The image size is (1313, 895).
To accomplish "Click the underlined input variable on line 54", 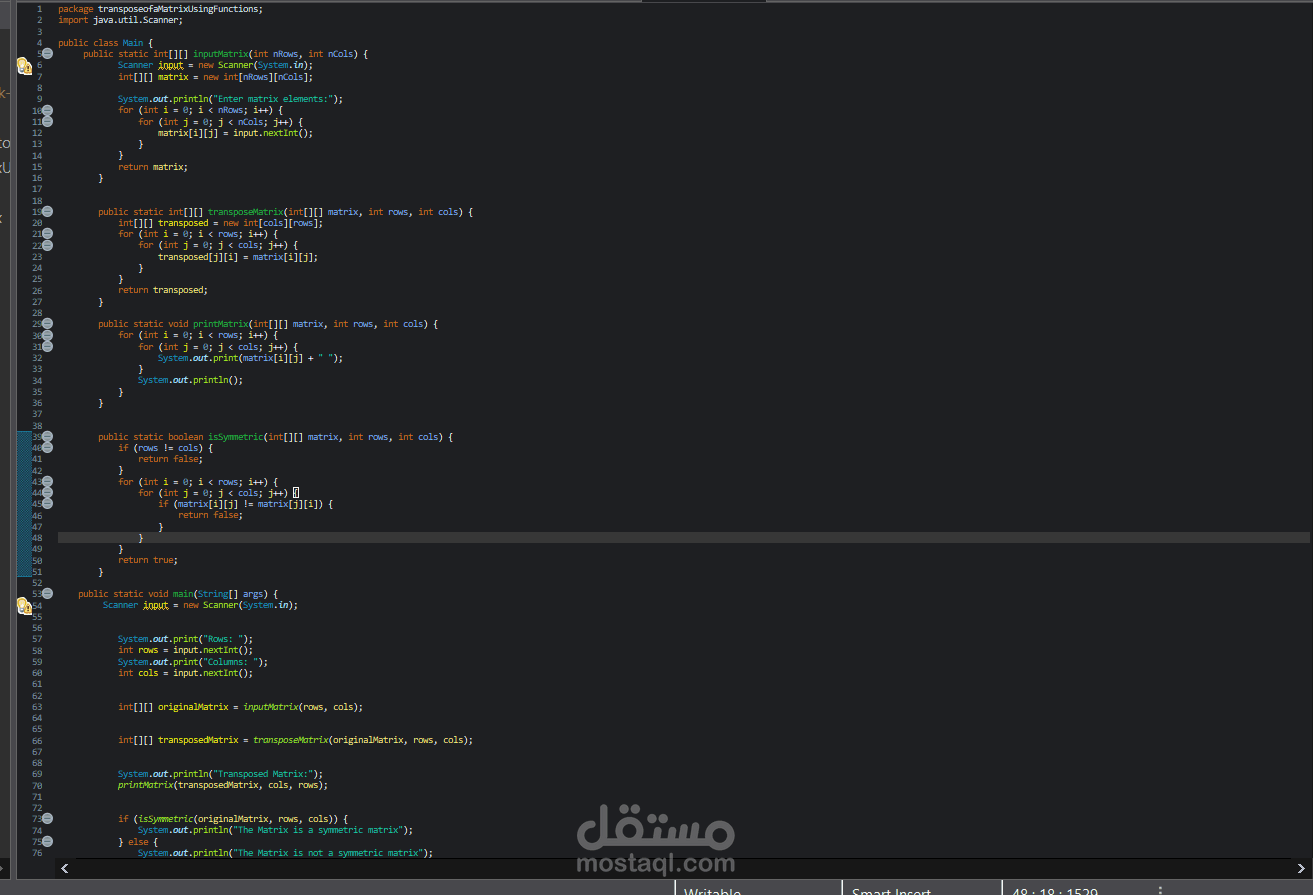I will click(x=155, y=605).
